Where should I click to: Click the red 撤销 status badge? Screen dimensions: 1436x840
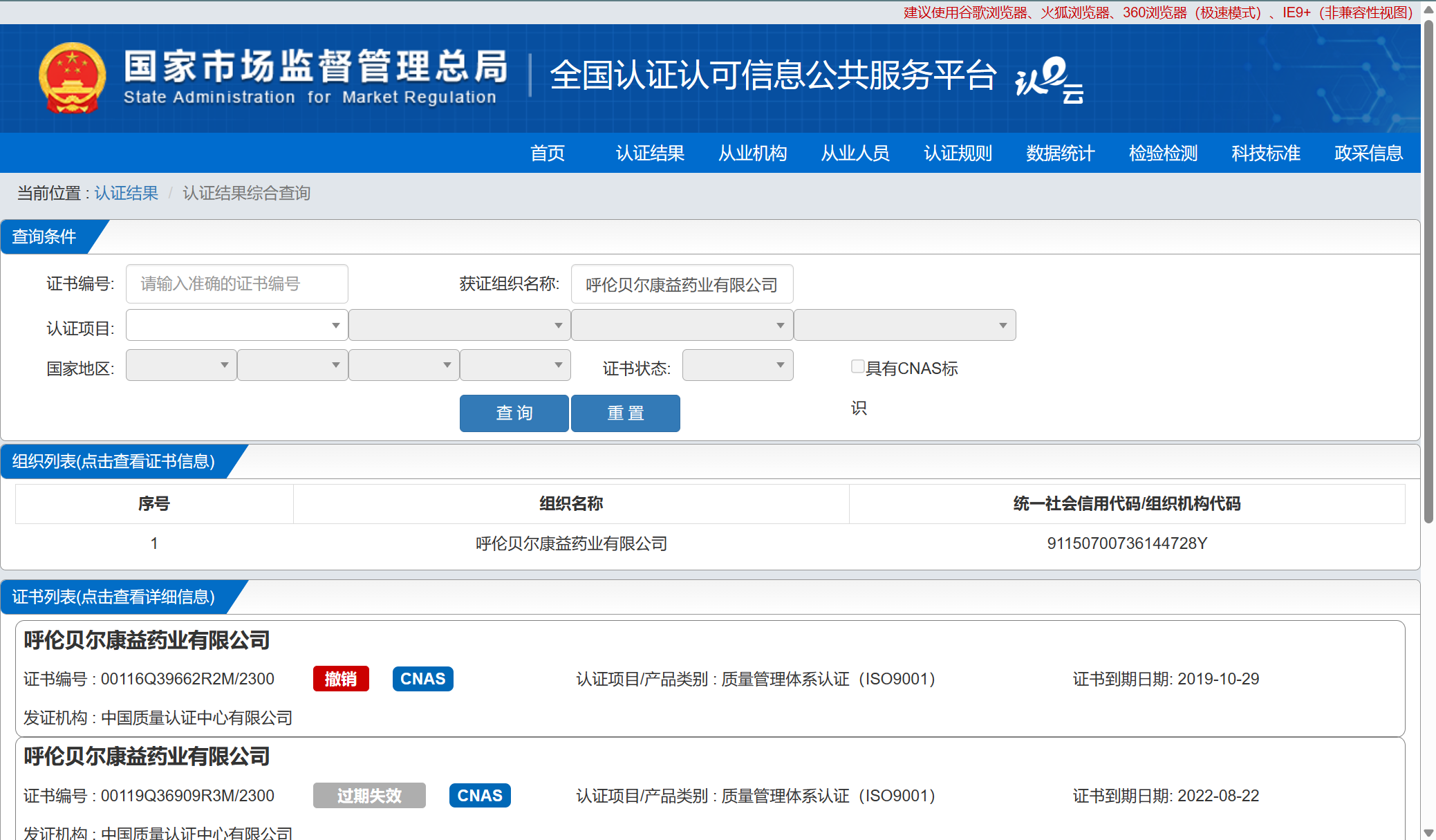[x=341, y=679]
